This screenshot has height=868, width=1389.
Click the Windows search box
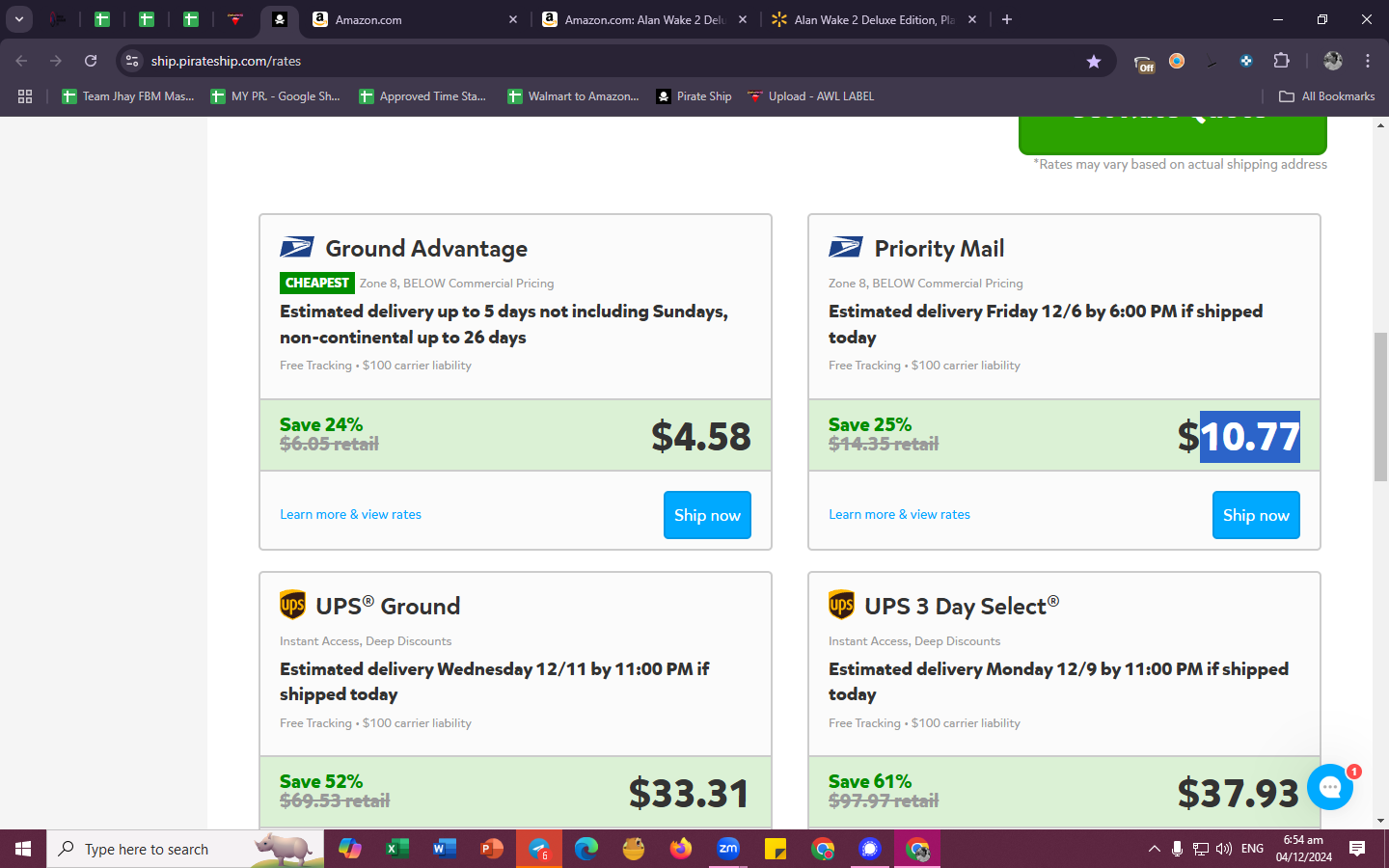(183, 849)
